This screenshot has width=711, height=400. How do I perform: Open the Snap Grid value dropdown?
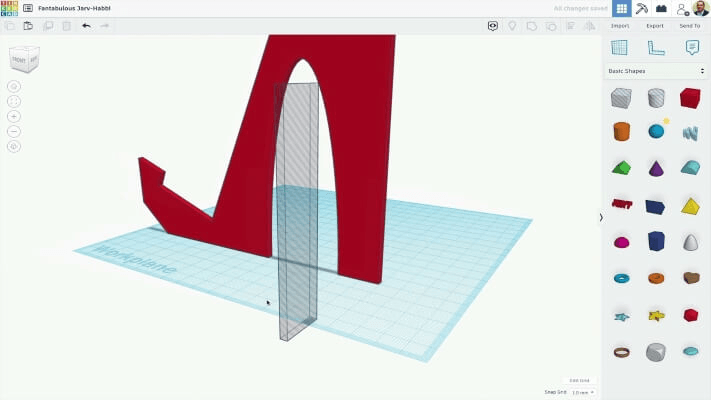pyautogui.click(x=583, y=392)
